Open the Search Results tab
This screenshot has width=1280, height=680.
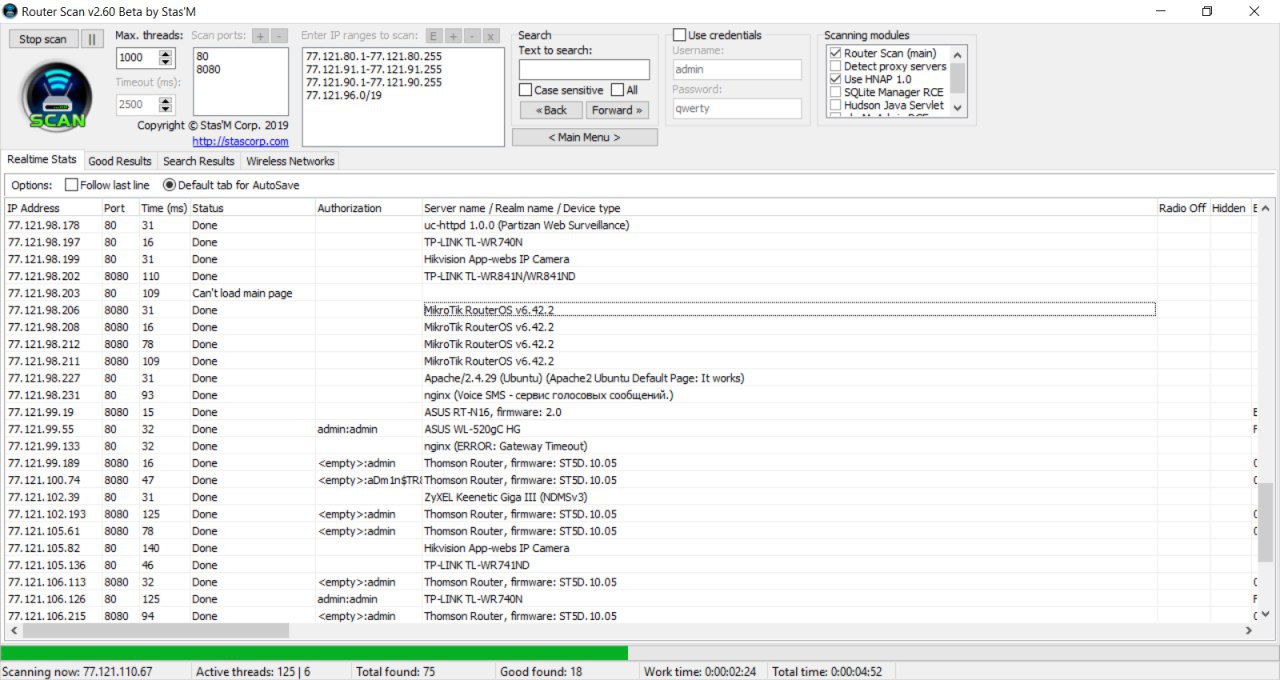[x=199, y=161]
